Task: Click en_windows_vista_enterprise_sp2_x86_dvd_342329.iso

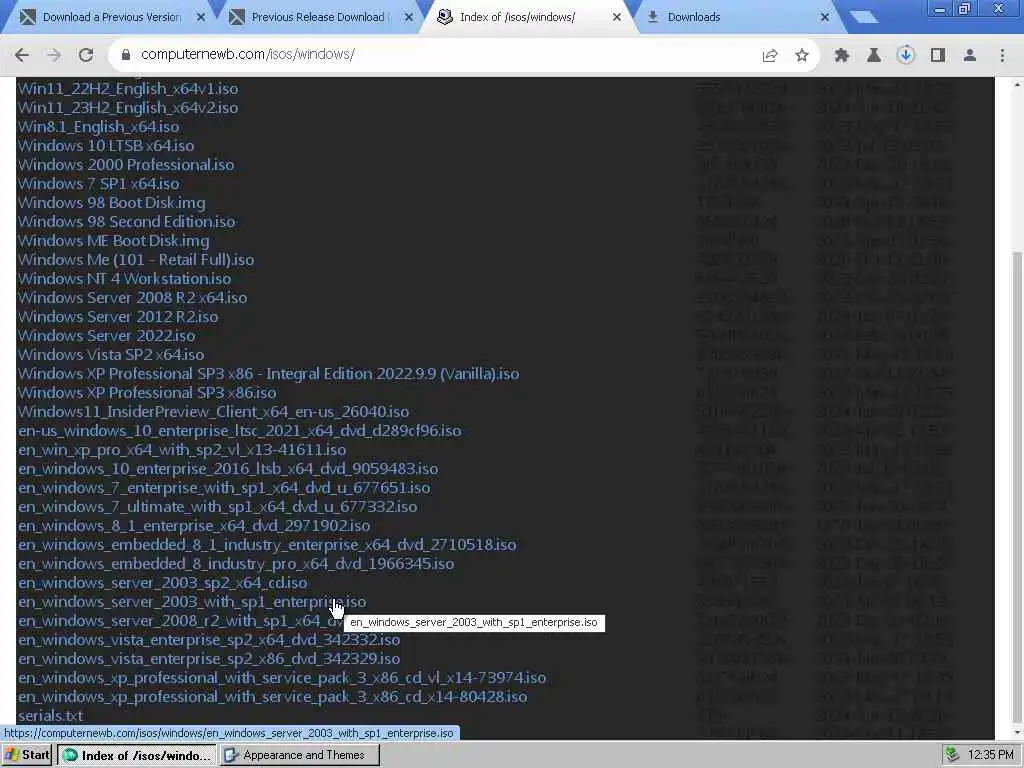Action: click(209, 659)
